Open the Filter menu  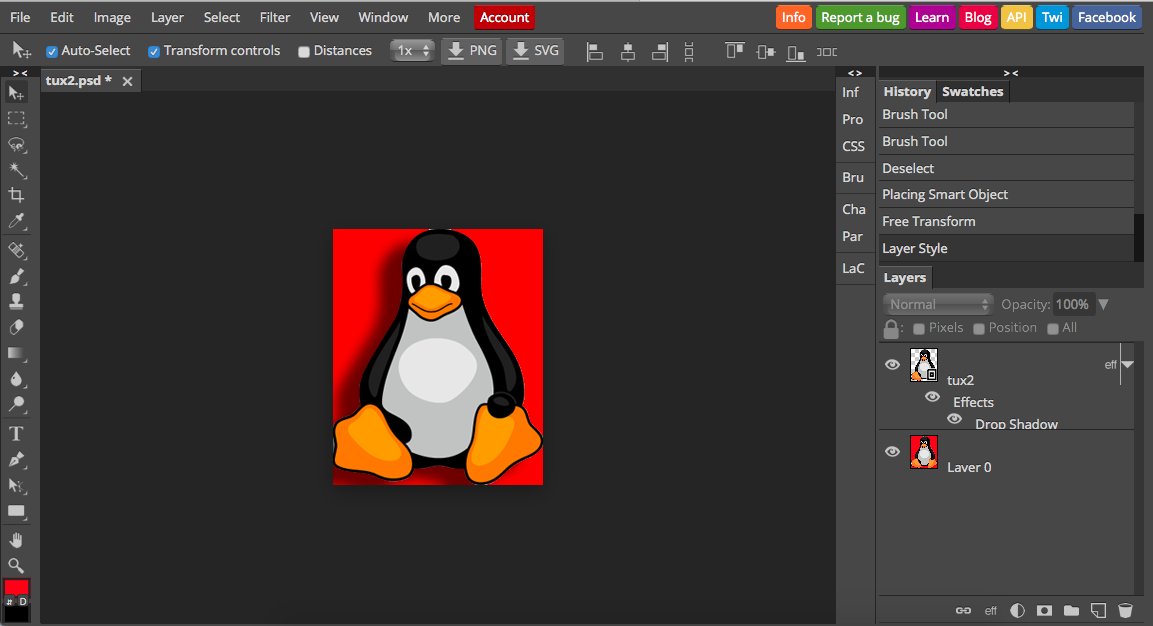pos(275,17)
